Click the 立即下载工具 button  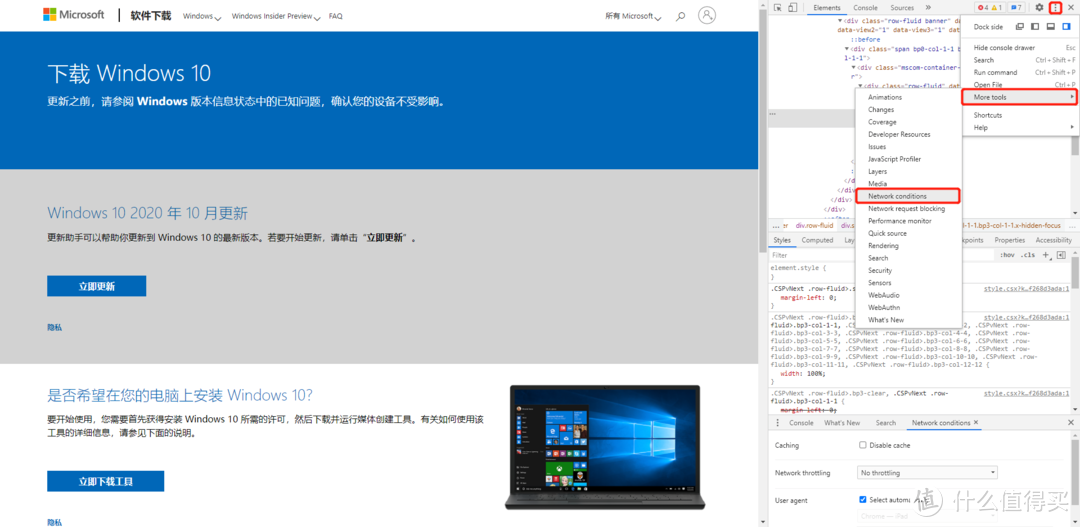coord(105,482)
